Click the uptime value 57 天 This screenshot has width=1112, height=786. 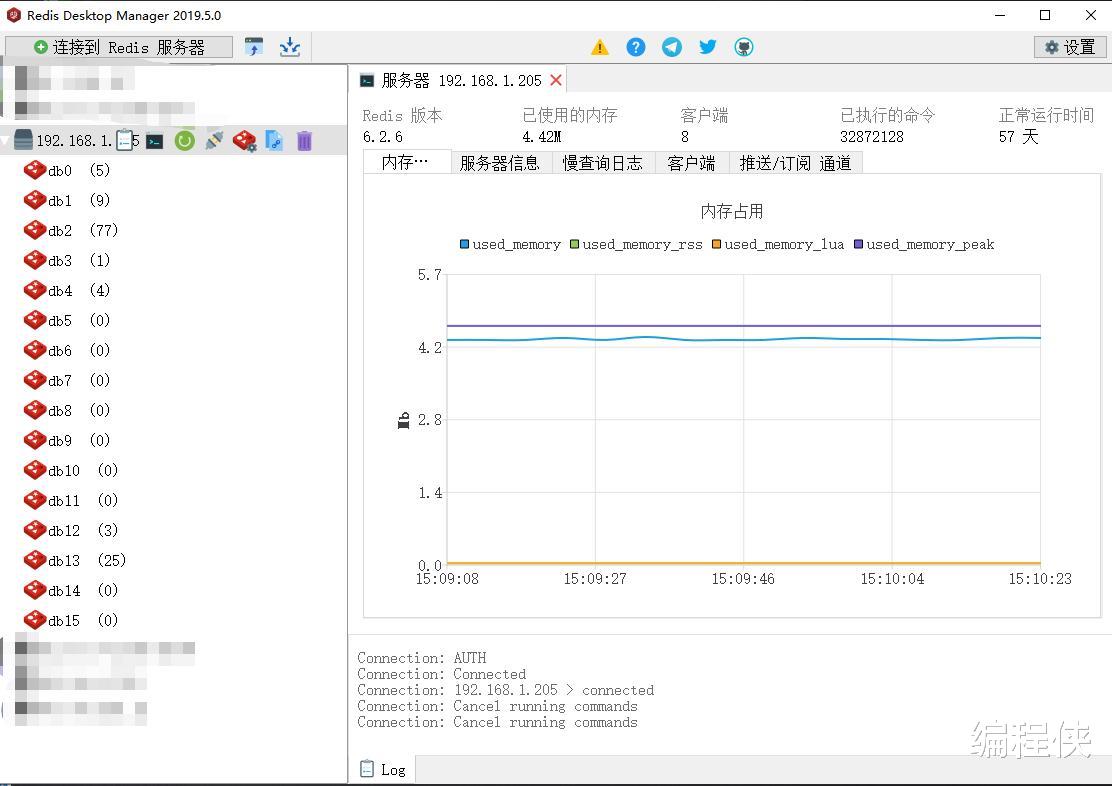1019,137
